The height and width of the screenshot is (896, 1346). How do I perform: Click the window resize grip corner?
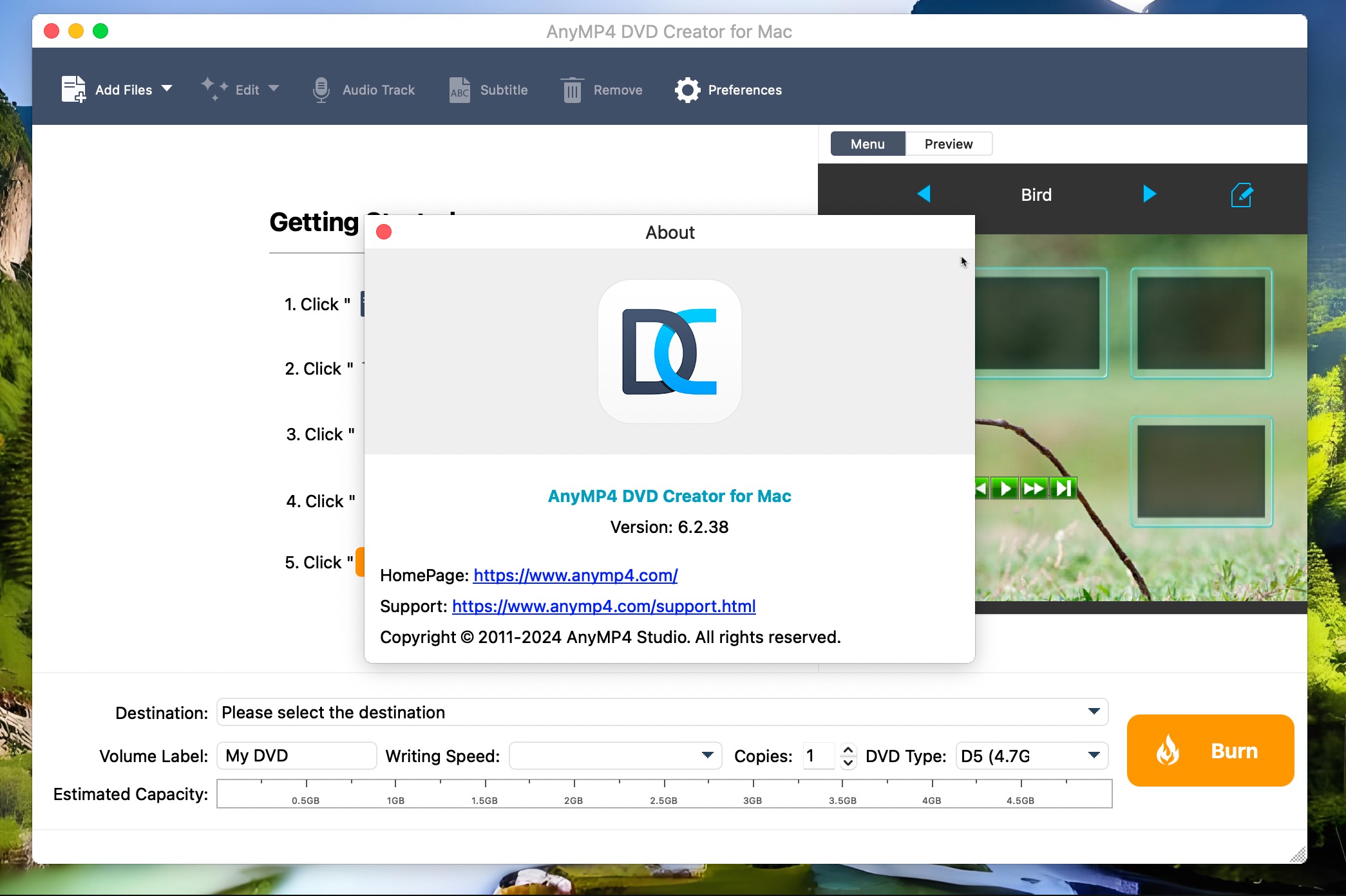point(1298,855)
